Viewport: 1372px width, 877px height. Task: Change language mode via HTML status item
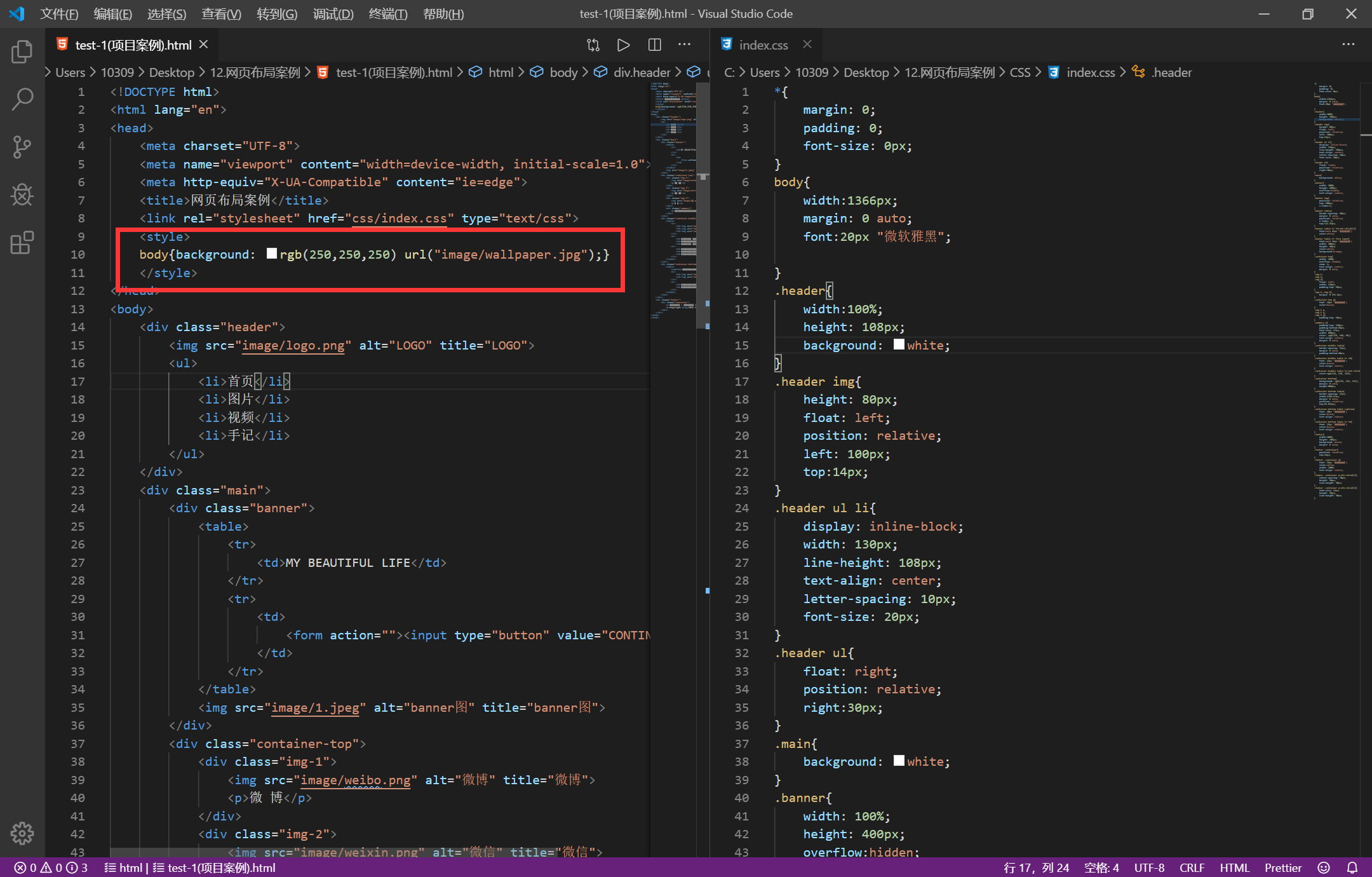pos(1234,867)
